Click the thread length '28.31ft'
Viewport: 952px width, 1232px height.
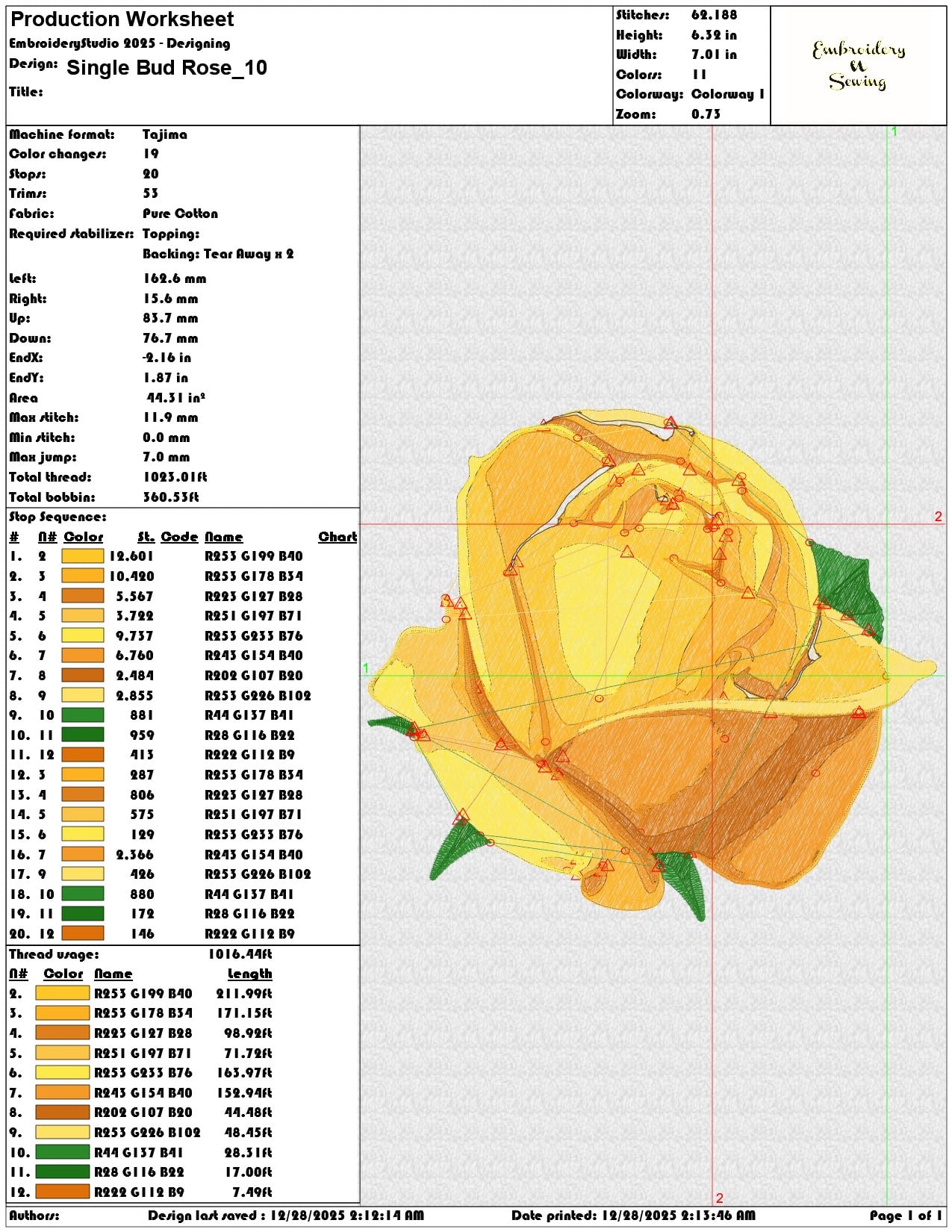[x=248, y=1153]
